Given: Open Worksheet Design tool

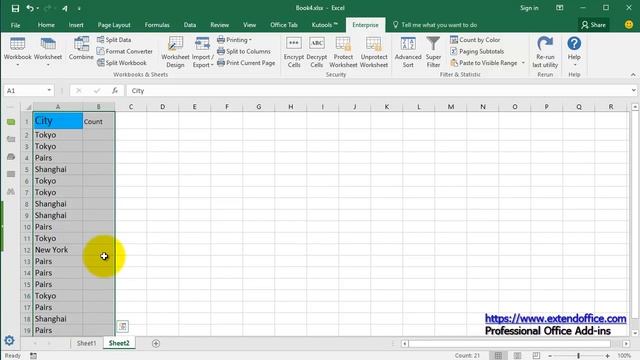Looking at the screenshot, I should point(175,52).
